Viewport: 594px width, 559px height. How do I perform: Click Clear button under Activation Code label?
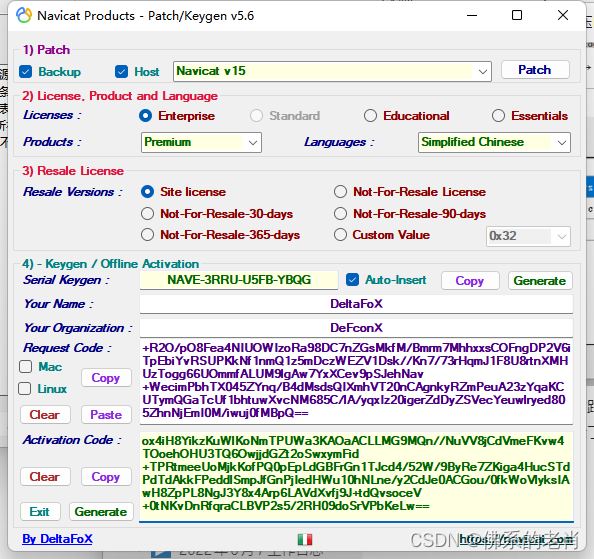(x=45, y=477)
